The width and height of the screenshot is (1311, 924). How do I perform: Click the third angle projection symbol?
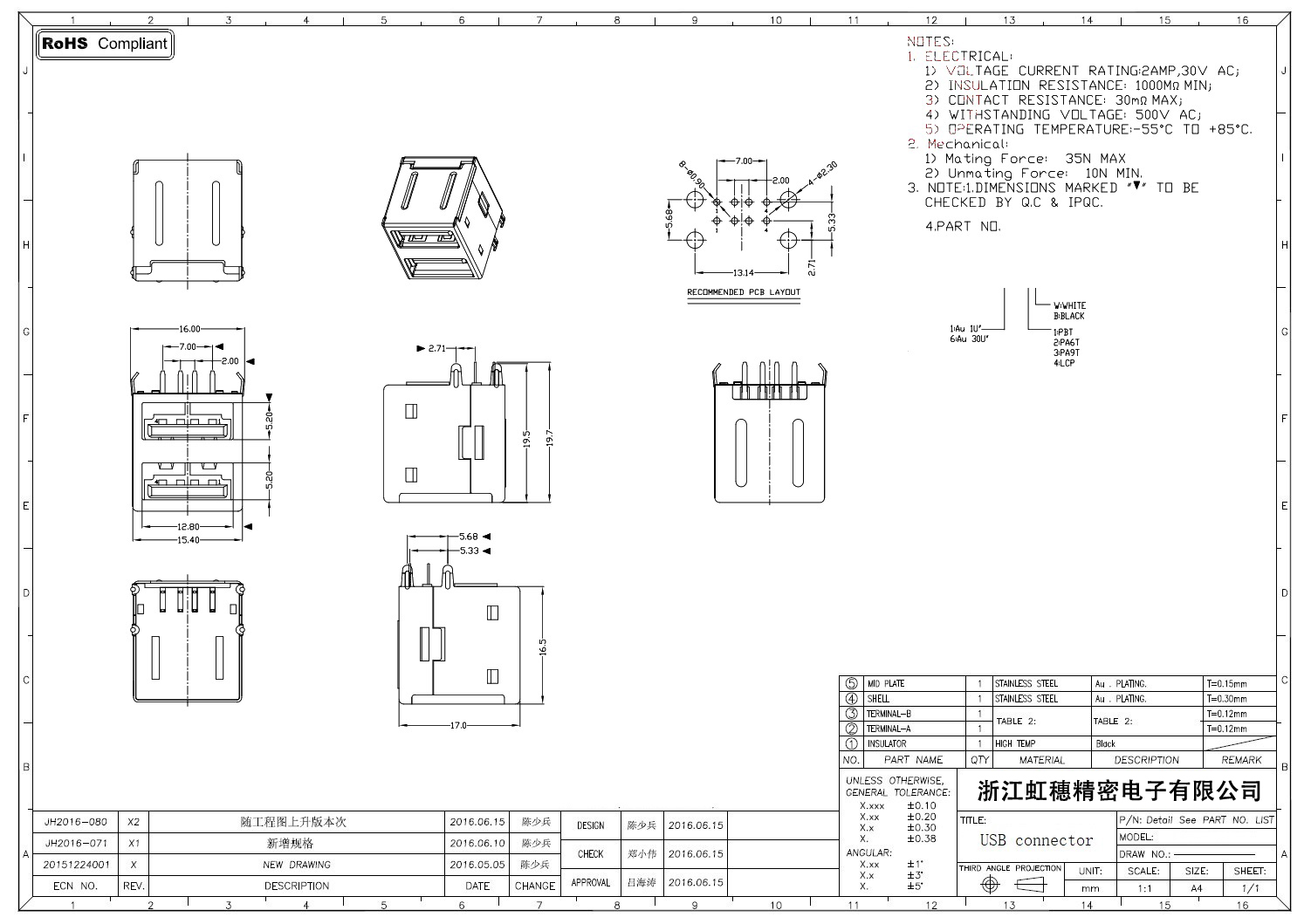click(x=1009, y=885)
